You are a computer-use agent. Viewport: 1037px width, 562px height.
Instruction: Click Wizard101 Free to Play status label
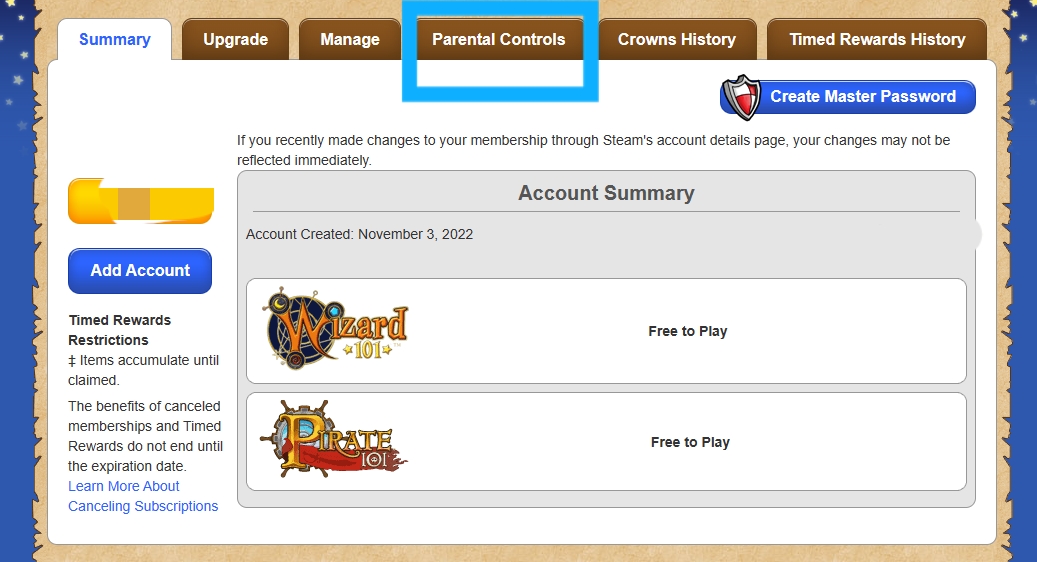click(688, 331)
